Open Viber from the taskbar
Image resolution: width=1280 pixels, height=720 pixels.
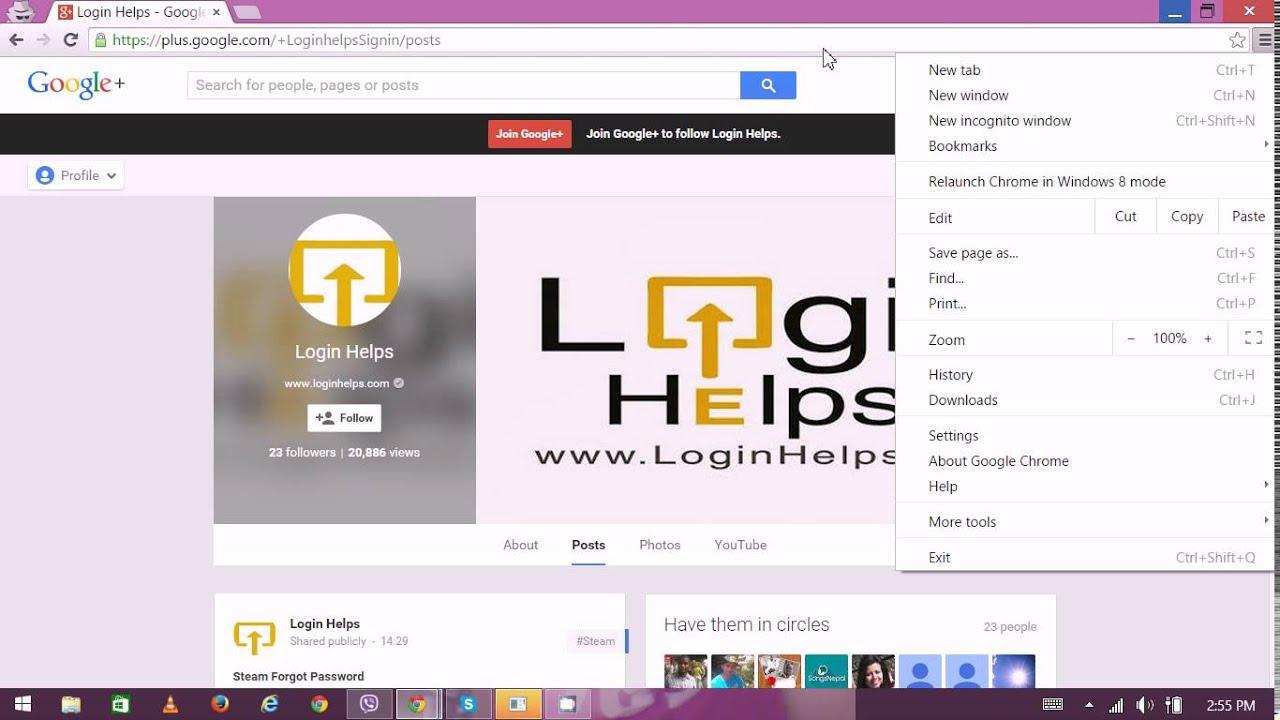369,705
